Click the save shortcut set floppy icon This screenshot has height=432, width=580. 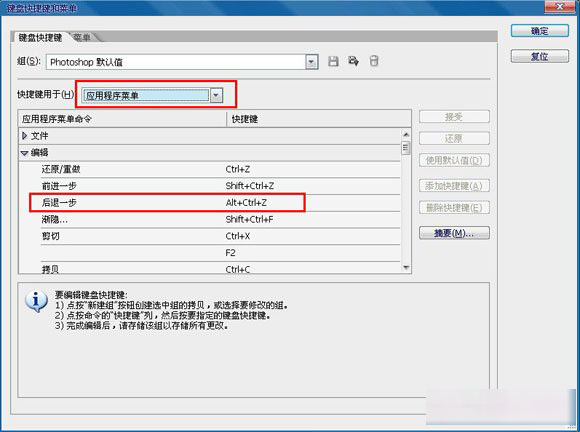[x=333, y=61]
